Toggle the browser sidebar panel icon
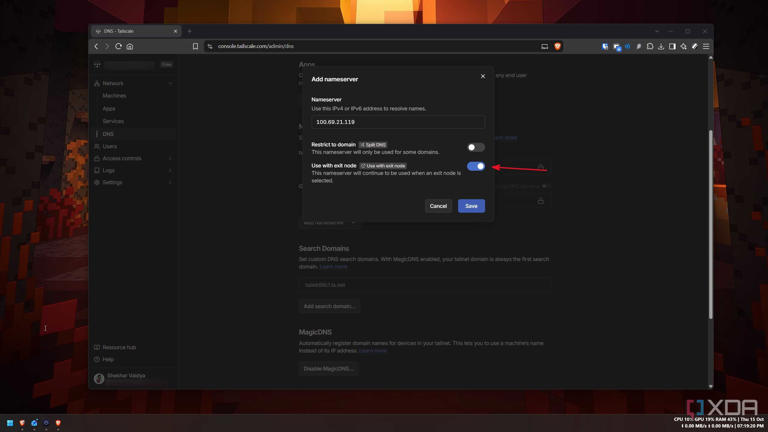The width and height of the screenshot is (768, 432). click(x=672, y=46)
